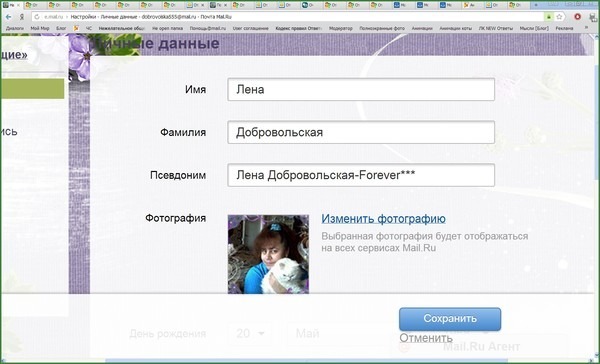Open the Реклама bookmark

point(564,28)
